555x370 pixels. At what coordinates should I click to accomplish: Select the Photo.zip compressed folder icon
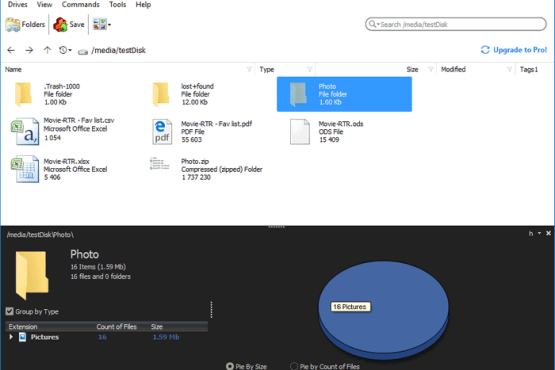pos(160,164)
